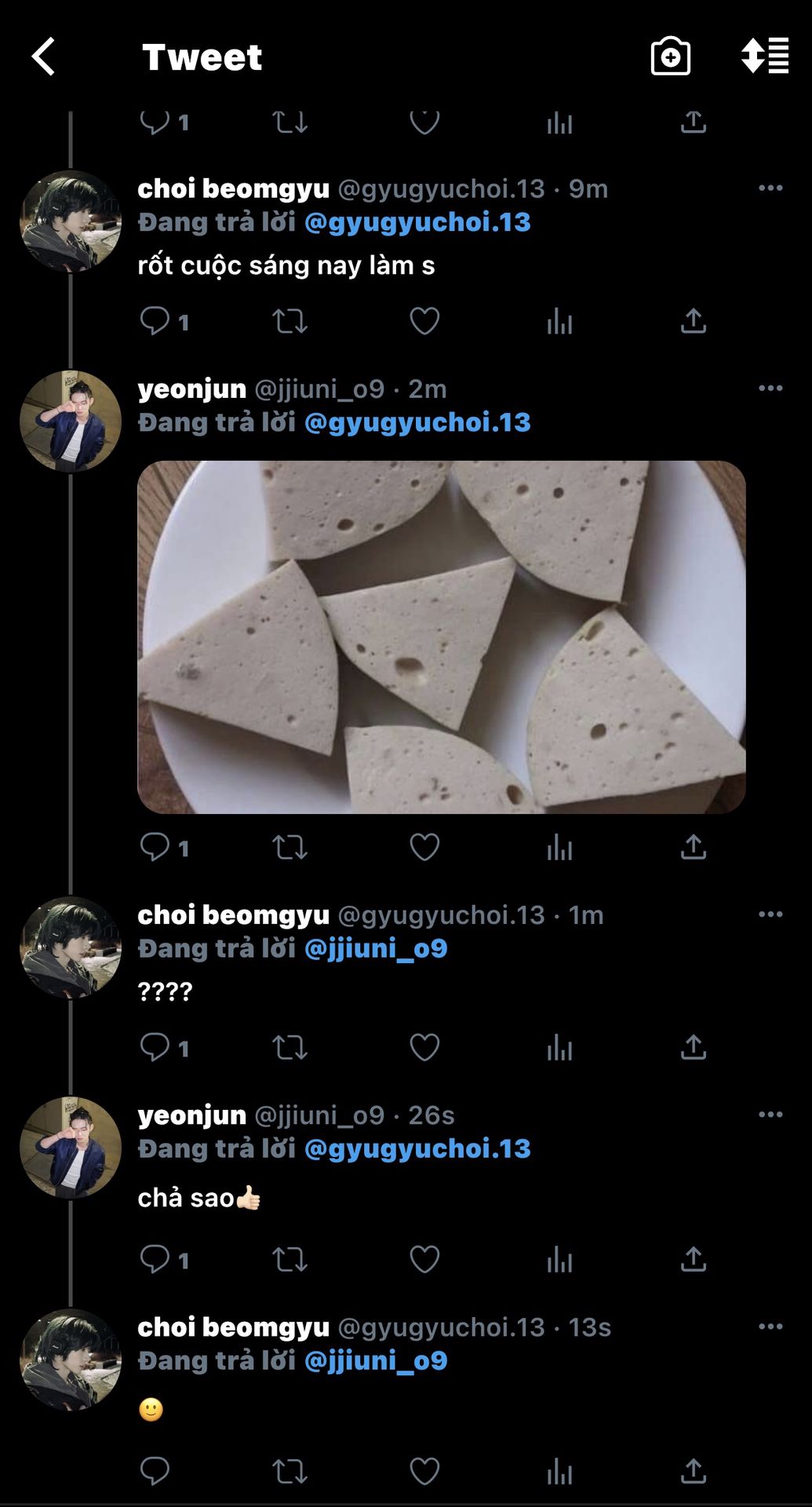Open @gyugyuchoi.13 mention in "chả sao" reply

[417, 1149]
